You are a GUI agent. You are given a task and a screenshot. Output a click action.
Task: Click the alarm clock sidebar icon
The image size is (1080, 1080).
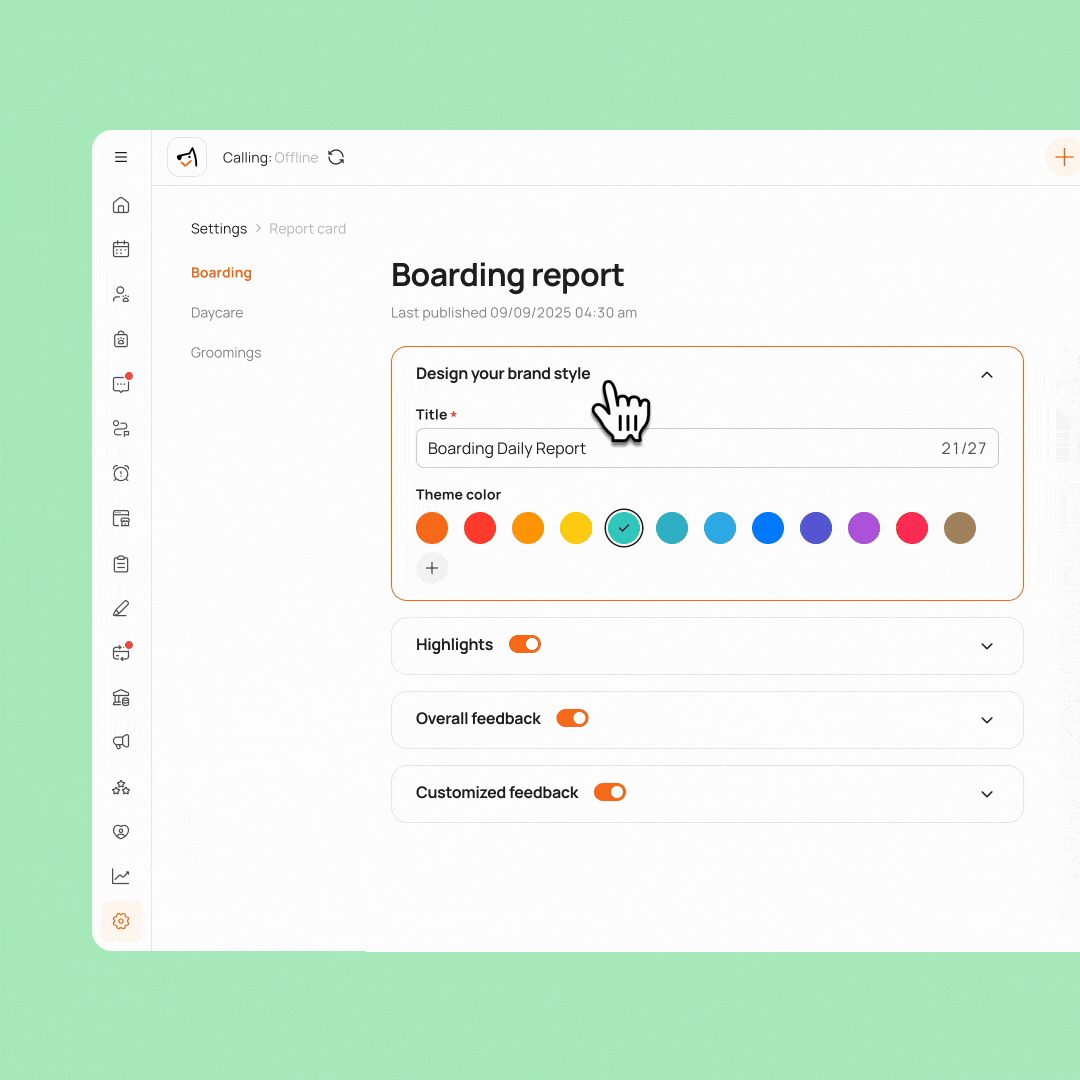[x=121, y=473]
